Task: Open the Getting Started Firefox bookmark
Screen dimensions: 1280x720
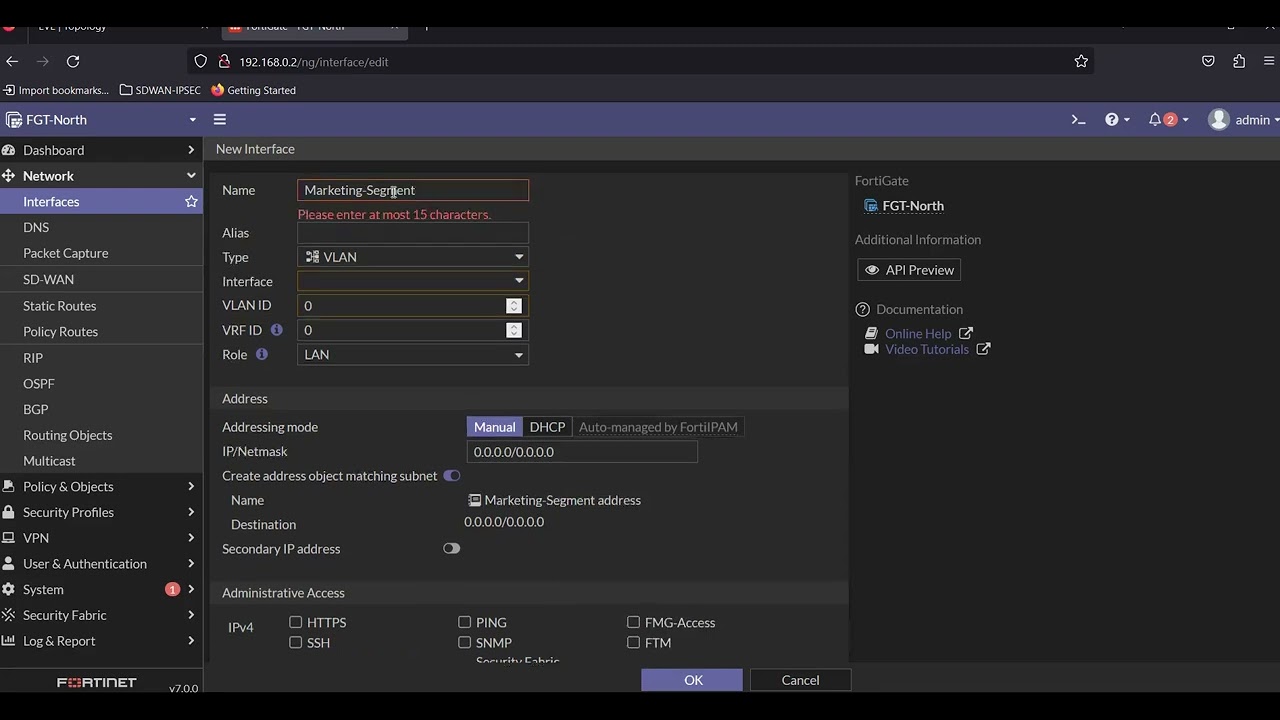Action: tap(253, 90)
